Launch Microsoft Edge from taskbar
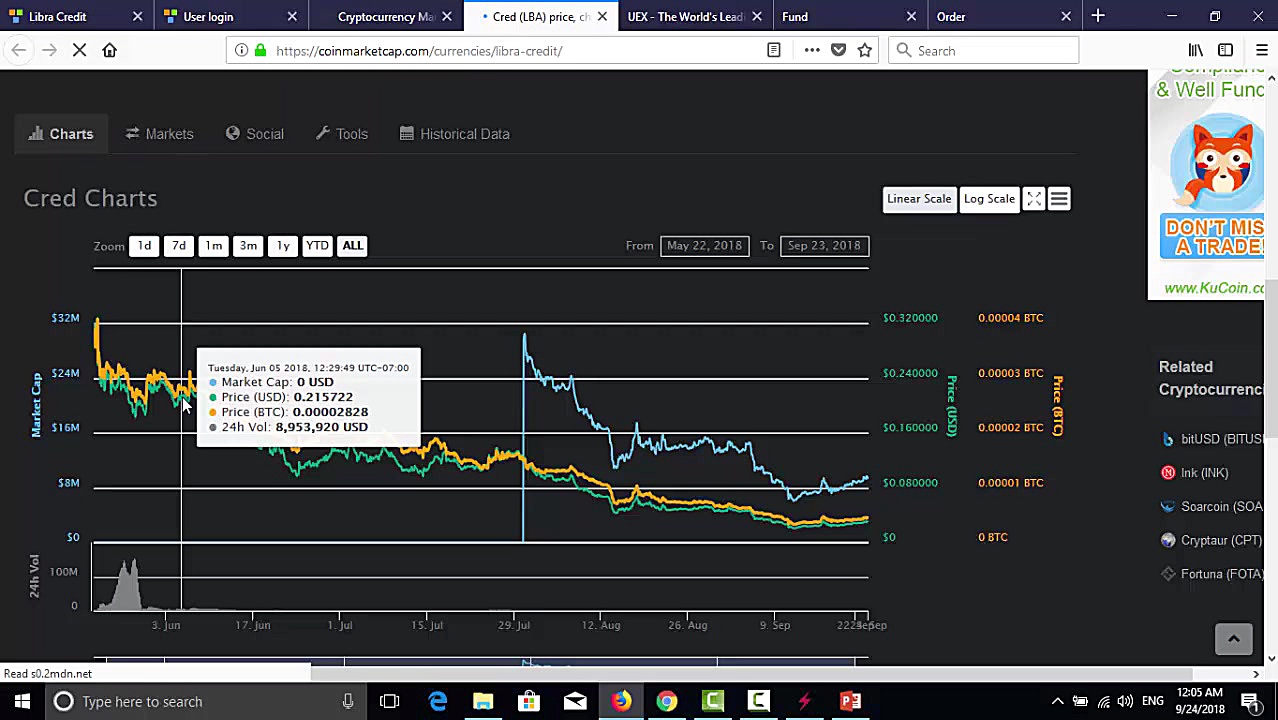The width and height of the screenshot is (1278, 720). 437,701
